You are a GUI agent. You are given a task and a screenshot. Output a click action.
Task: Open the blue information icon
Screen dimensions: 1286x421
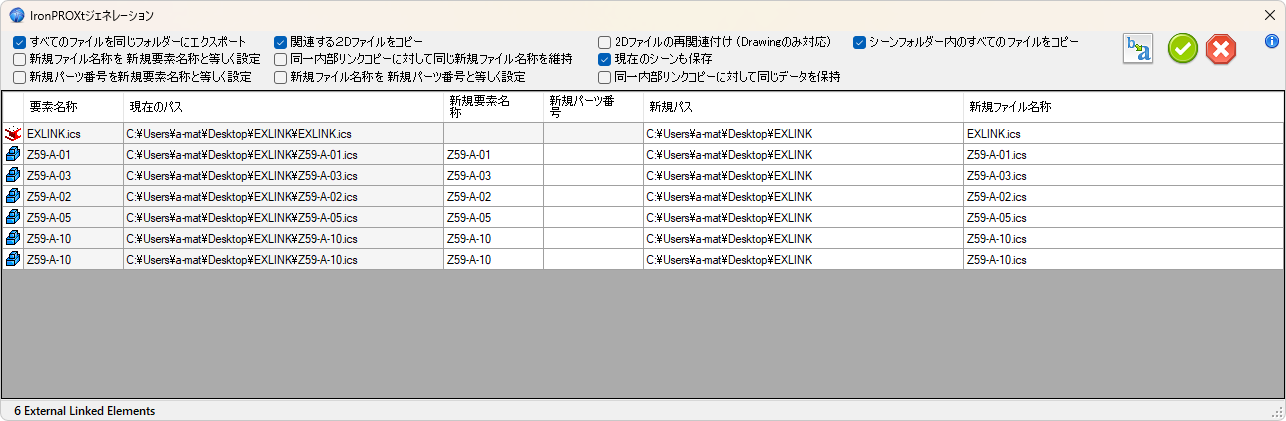pos(1272,42)
